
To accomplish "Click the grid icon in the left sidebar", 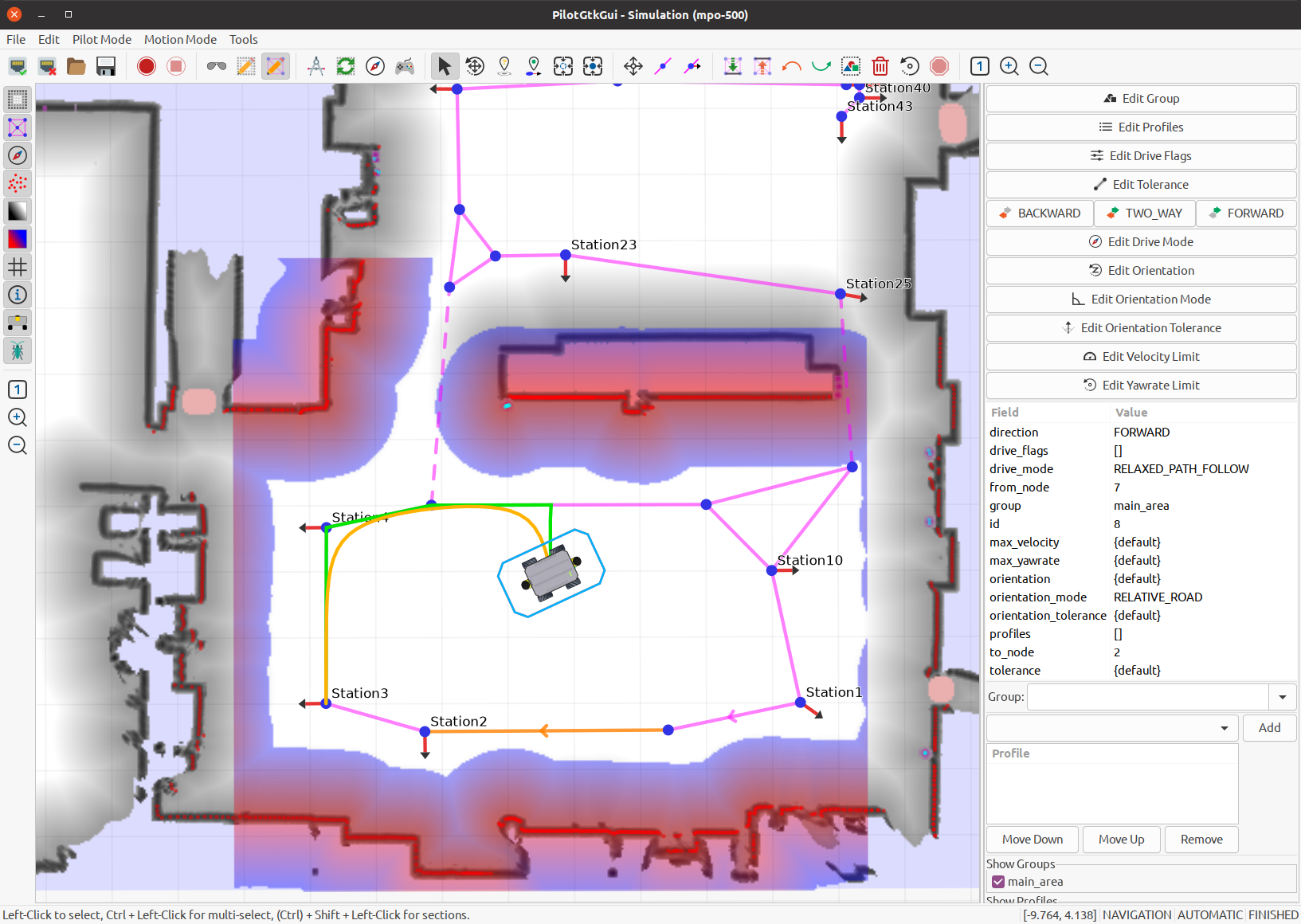I will coord(18,267).
